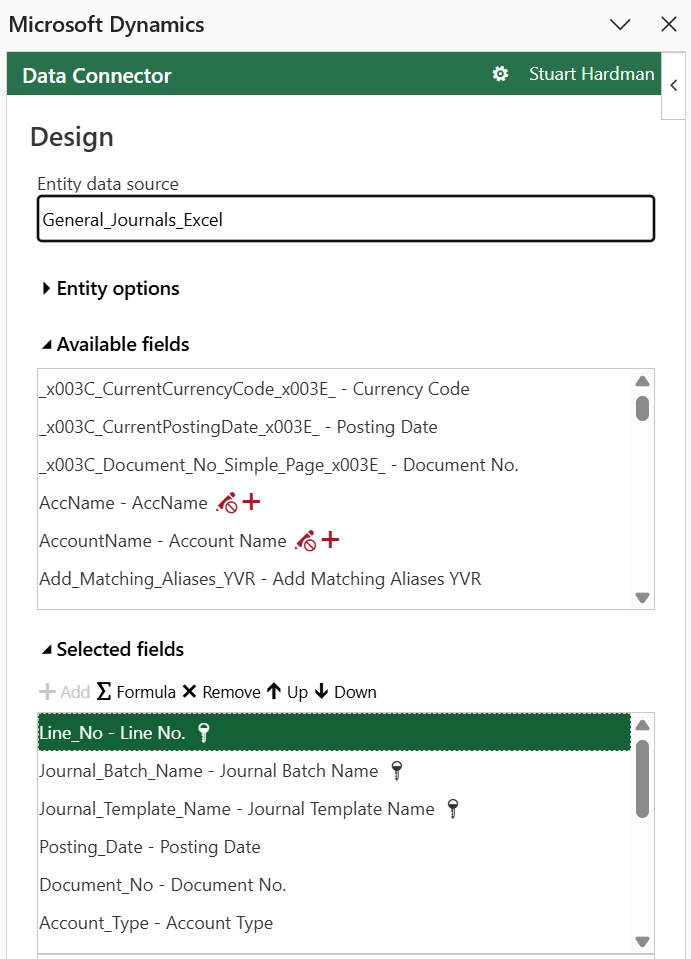Screen dimensions: 691x959
Task: Click the edit icon next to AccName
Action: (x=225, y=502)
